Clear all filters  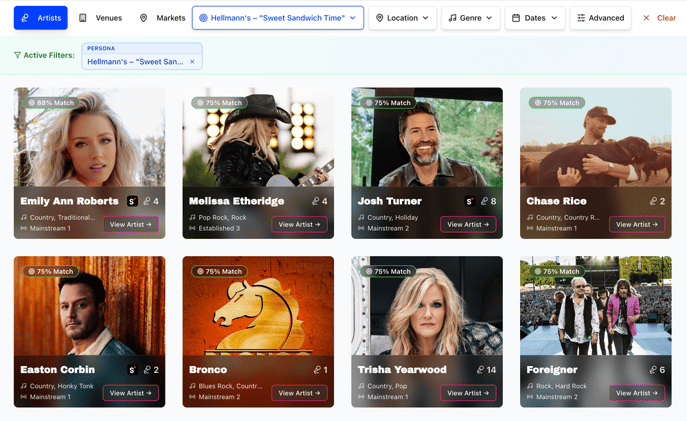click(659, 18)
